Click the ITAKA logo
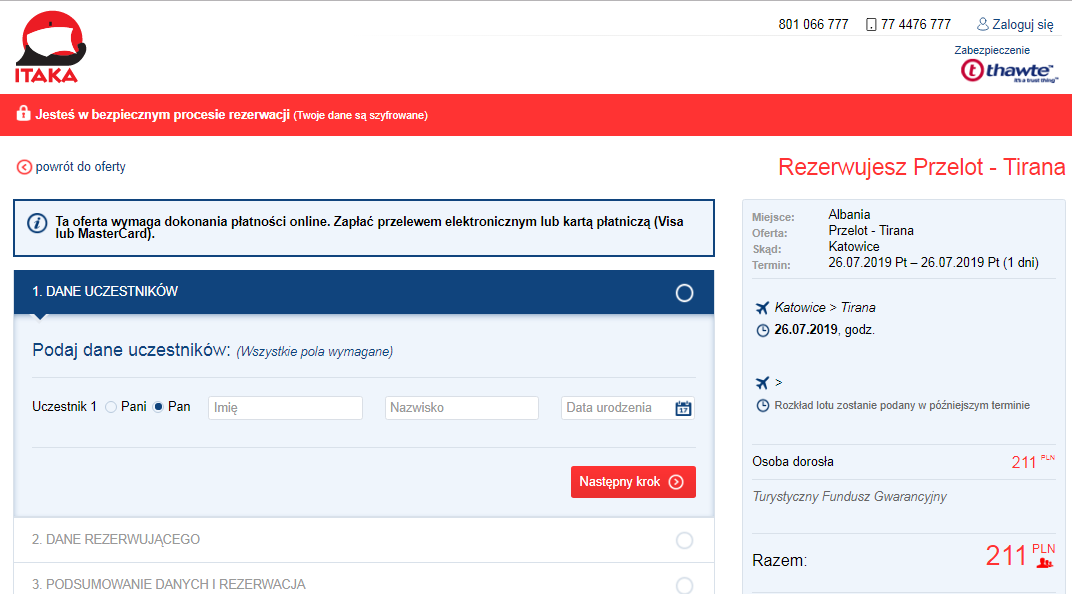 click(x=51, y=47)
